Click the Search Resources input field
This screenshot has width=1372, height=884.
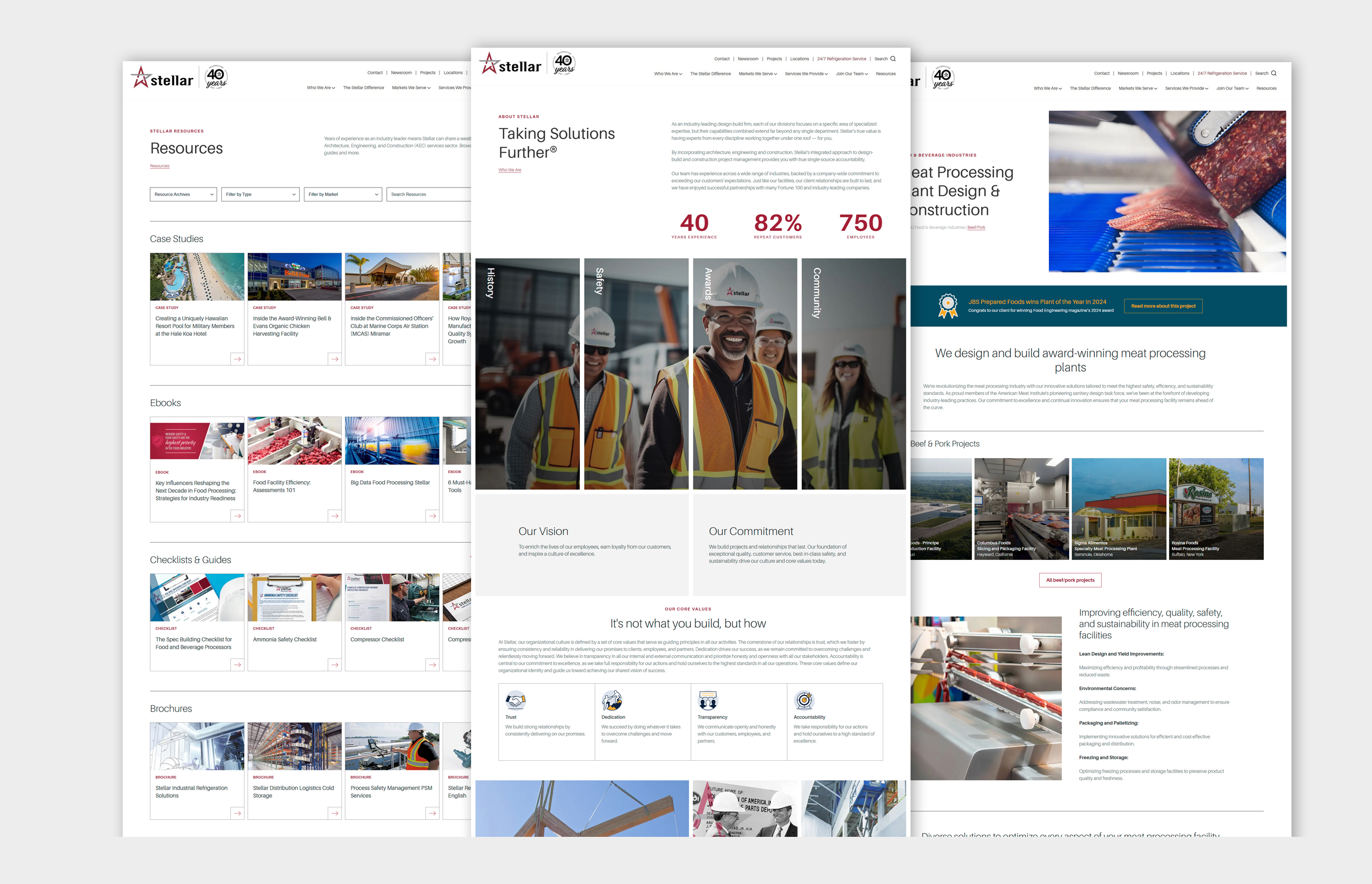[429, 194]
